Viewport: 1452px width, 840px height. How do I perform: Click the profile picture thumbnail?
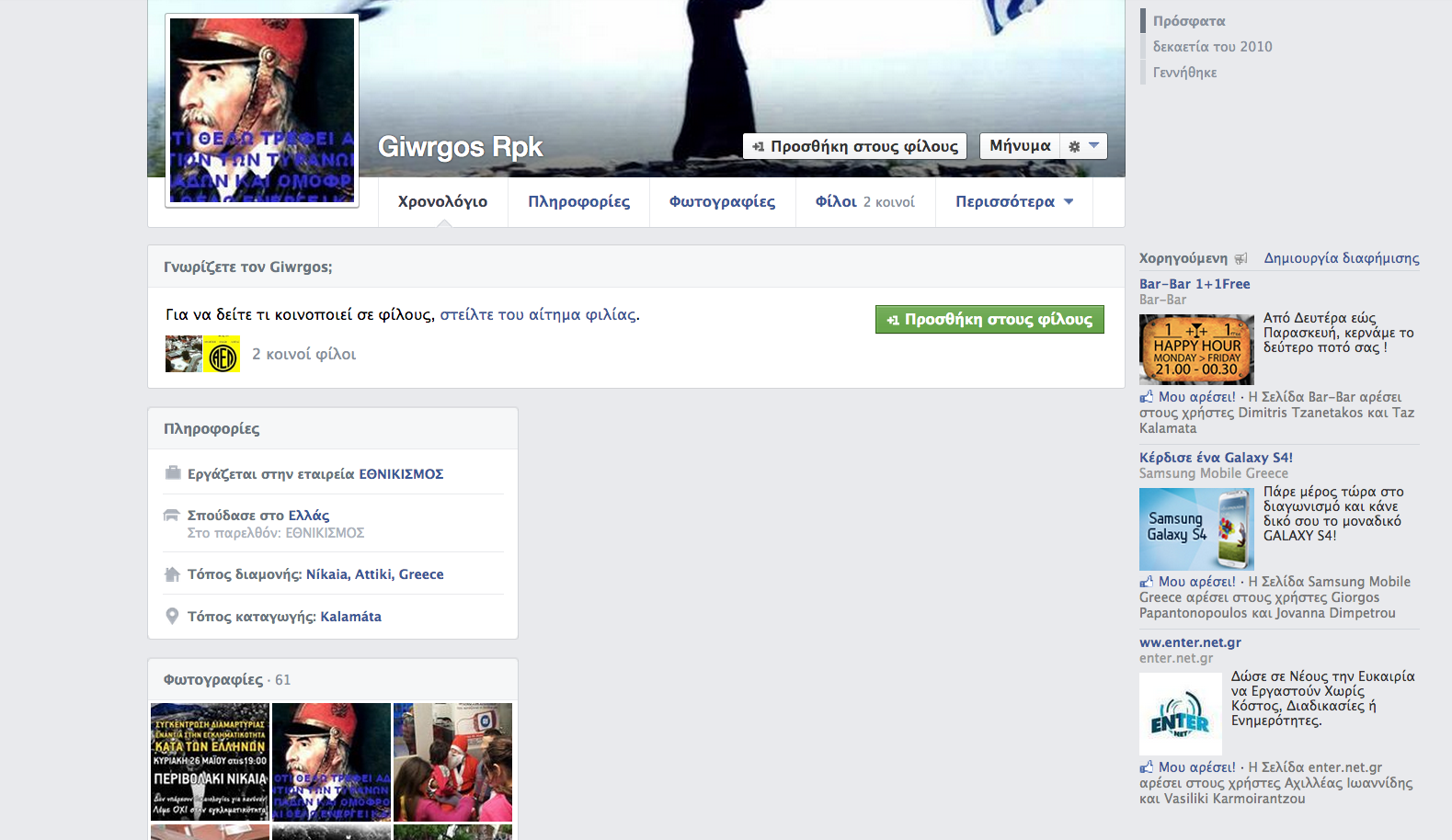[262, 110]
